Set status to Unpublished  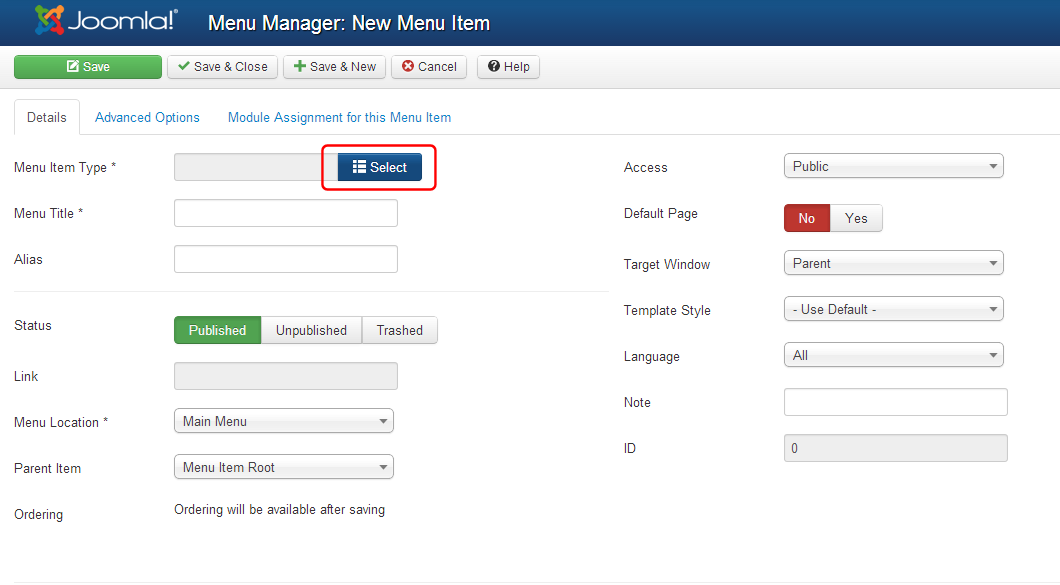(x=311, y=330)
